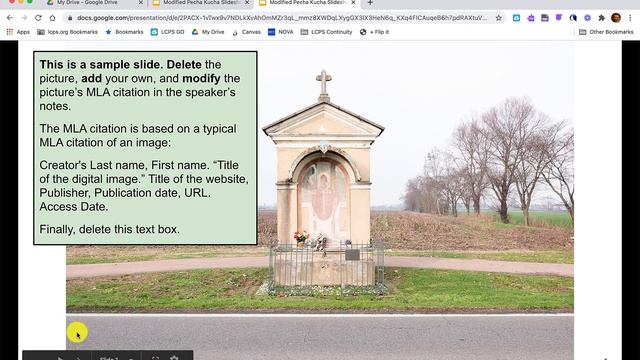The image size is (640, 360).
Task: Open the round lavender extension icon
Action: (x=587, y=18)
